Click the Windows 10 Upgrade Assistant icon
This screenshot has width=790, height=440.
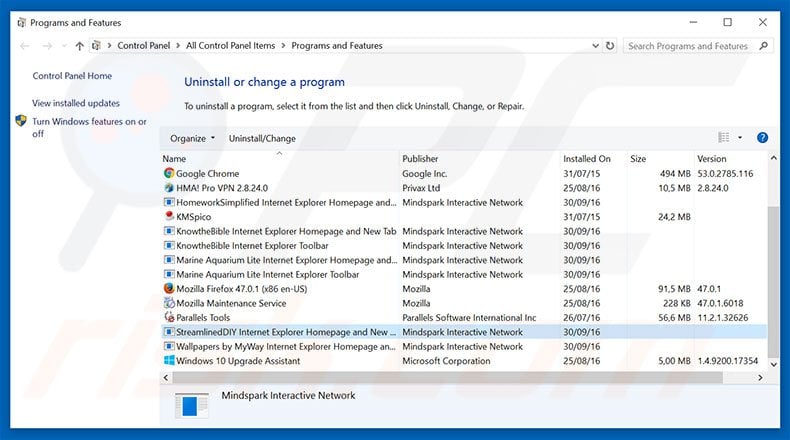coord(169,361)
